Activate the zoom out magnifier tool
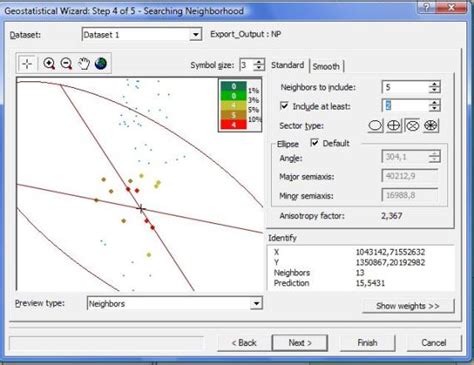The image size is (474, 365). (66, 63)
